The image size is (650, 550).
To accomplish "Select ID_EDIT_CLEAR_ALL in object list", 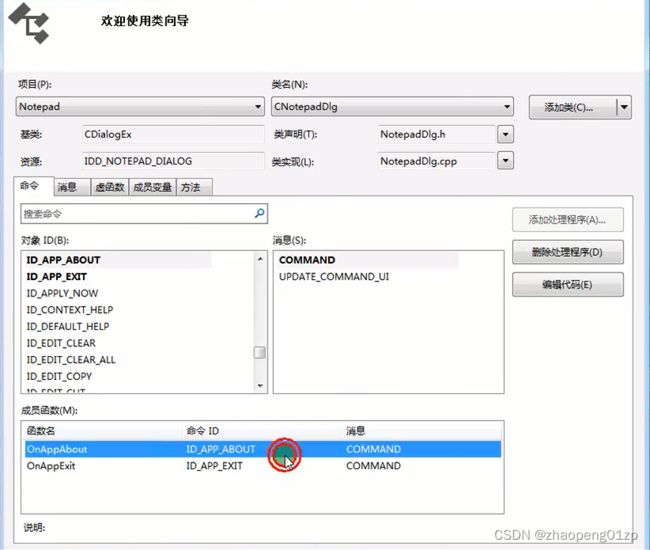I will (71, 359).
